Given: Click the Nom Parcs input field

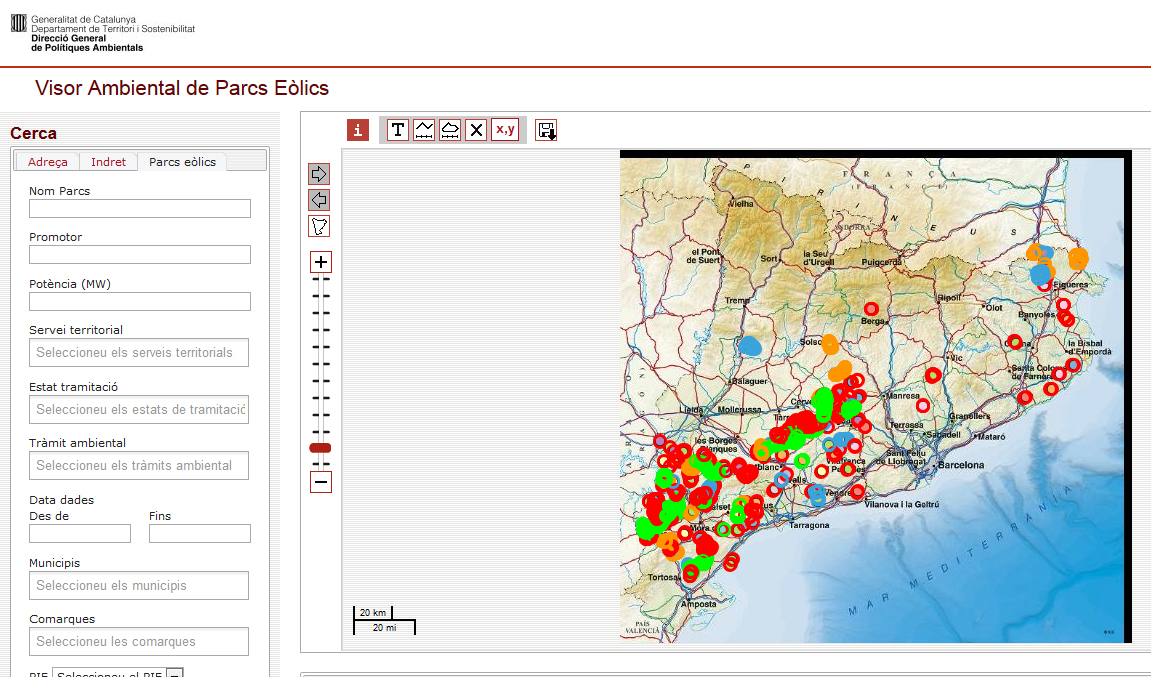Looking at the screenshot, I should (139, 209).
